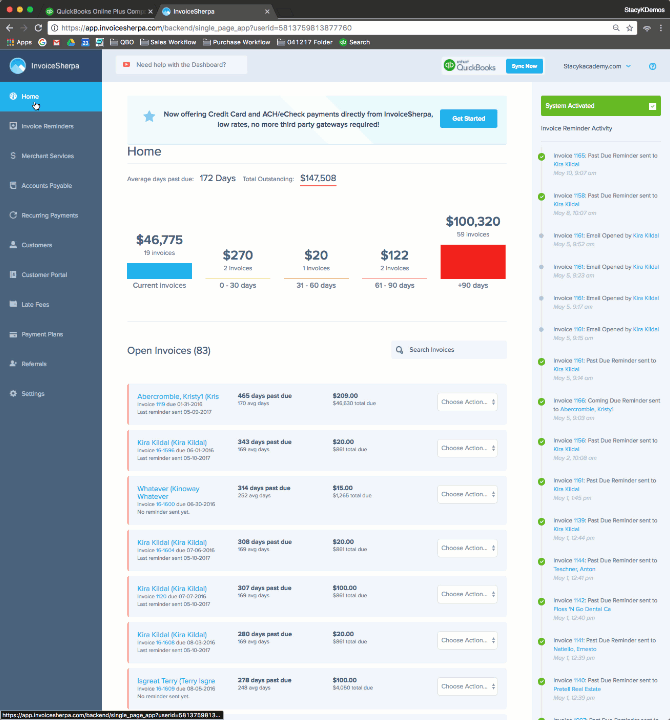The image size is (670, 720).
Task: Open Choose Action for 343 days past due invoice
Action: [467, 448]
